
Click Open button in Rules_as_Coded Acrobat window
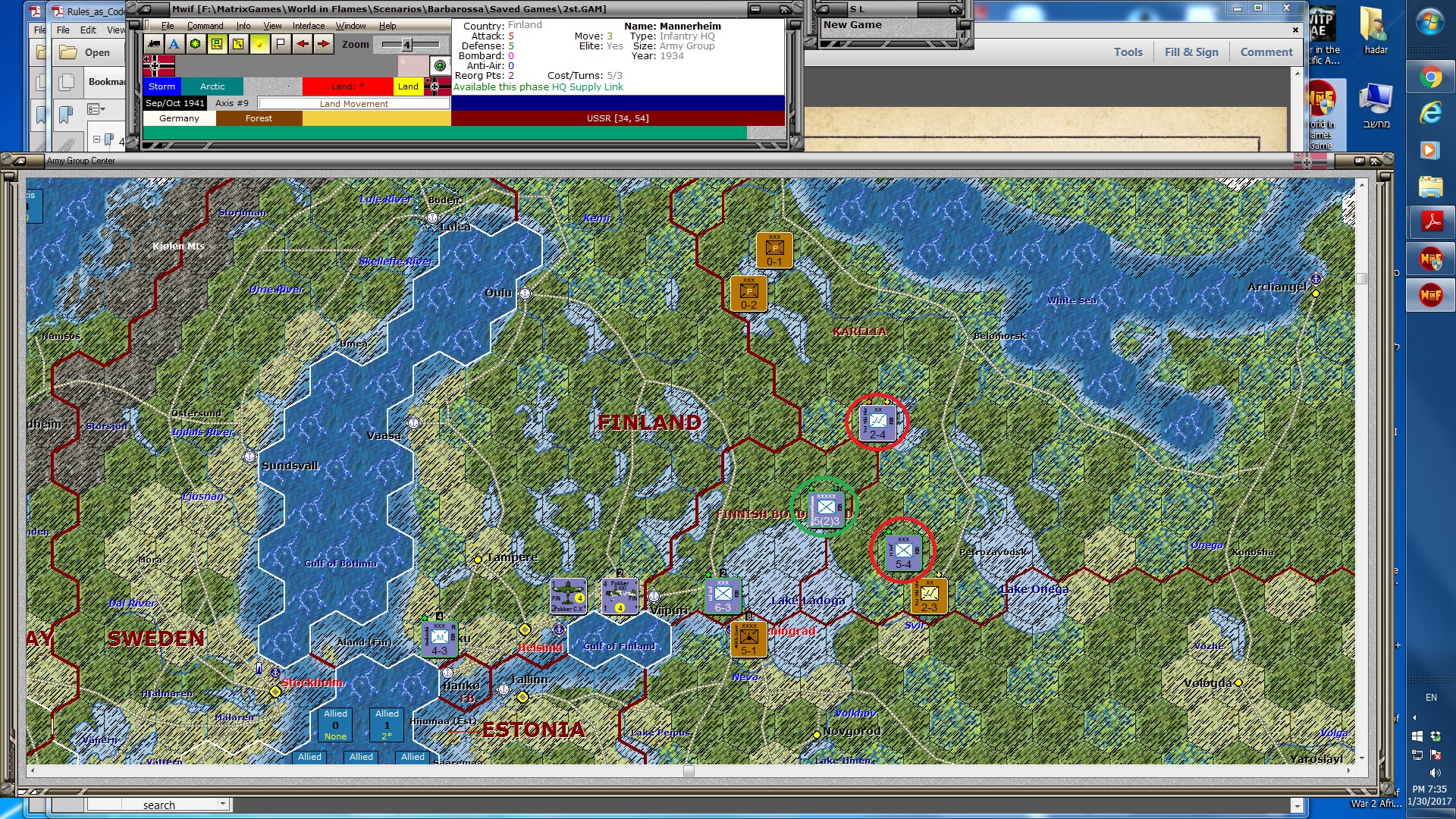coord(86,52)
